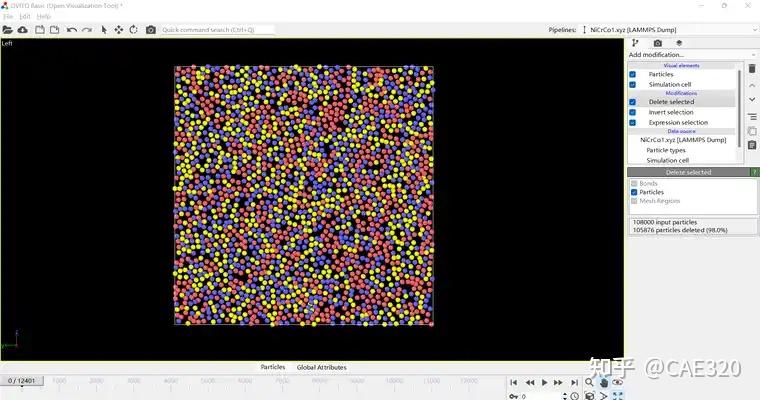
Task: Move modifier up with up chevron
Action: click(752, 85)
